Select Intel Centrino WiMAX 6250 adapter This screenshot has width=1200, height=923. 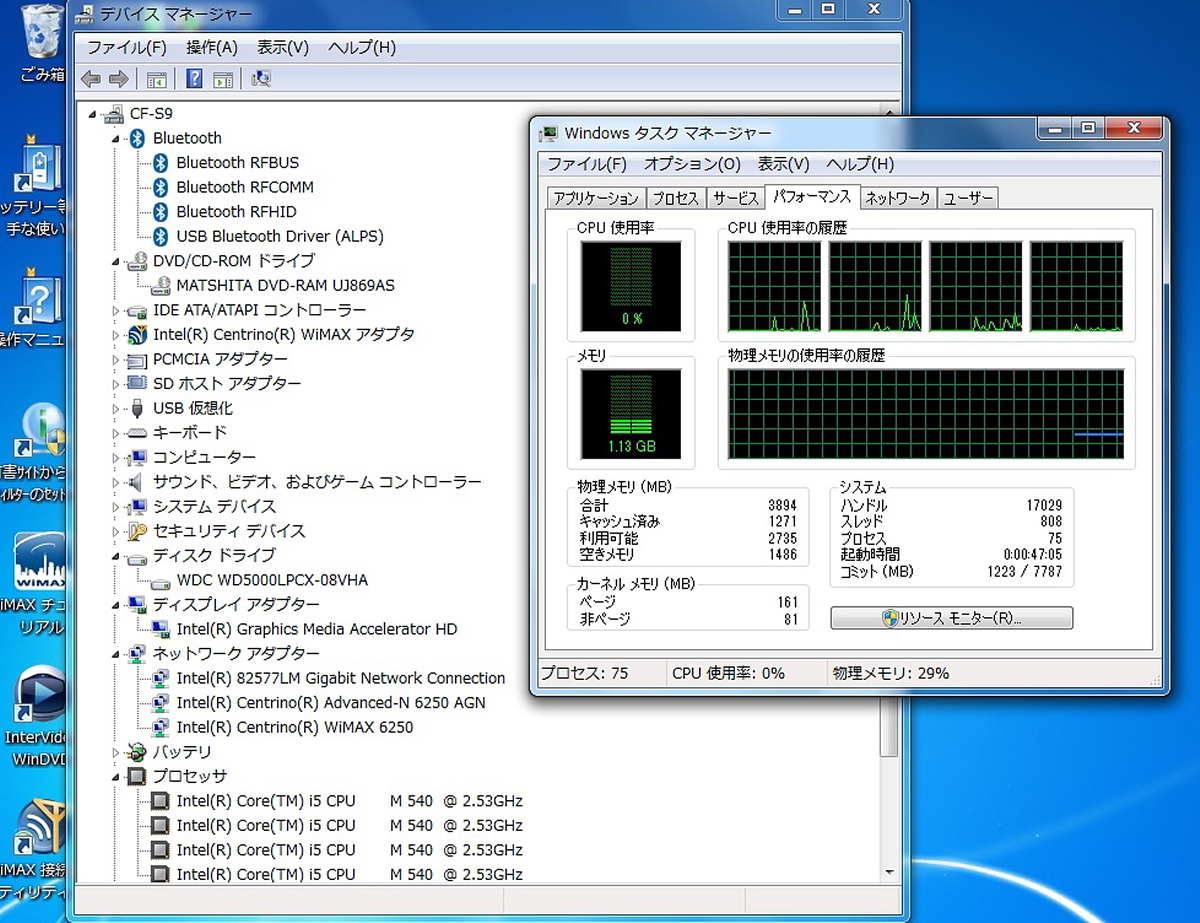click(x=294, y=727)
